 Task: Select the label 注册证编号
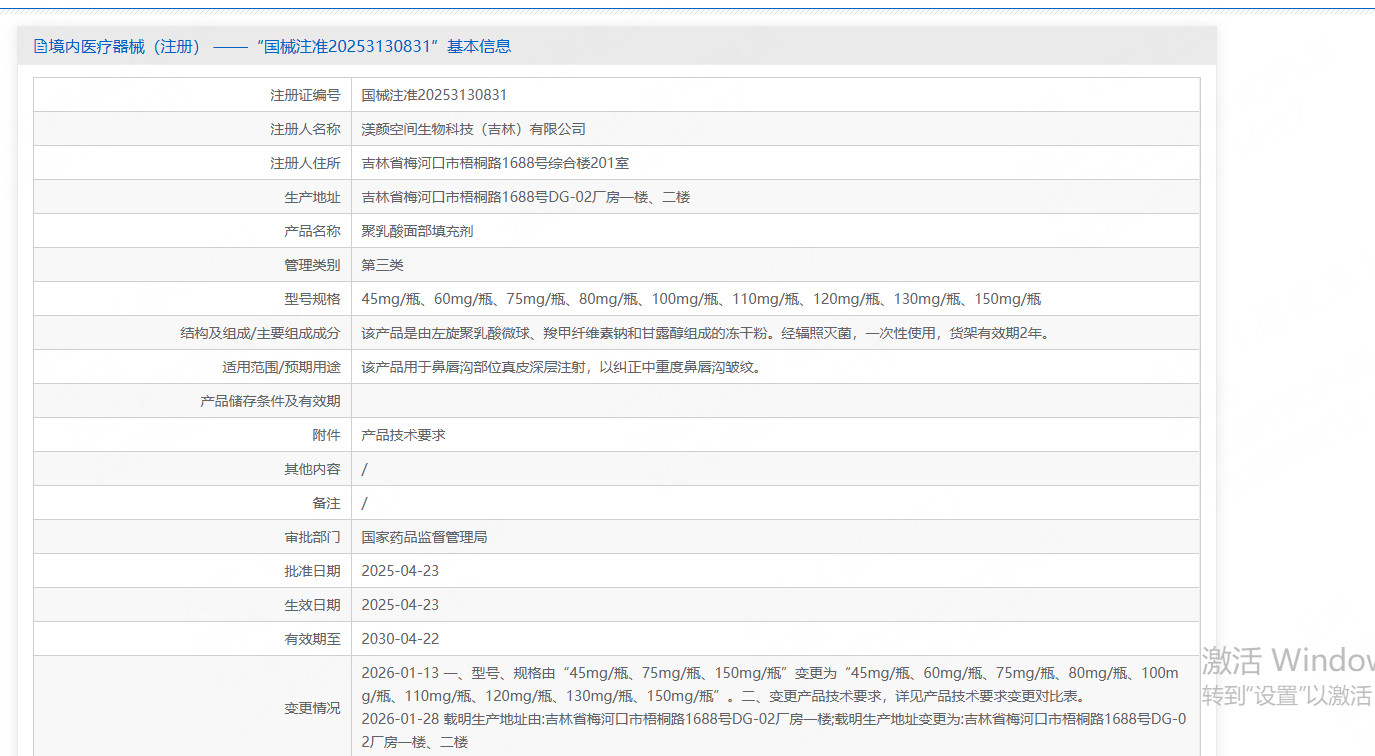305,95
